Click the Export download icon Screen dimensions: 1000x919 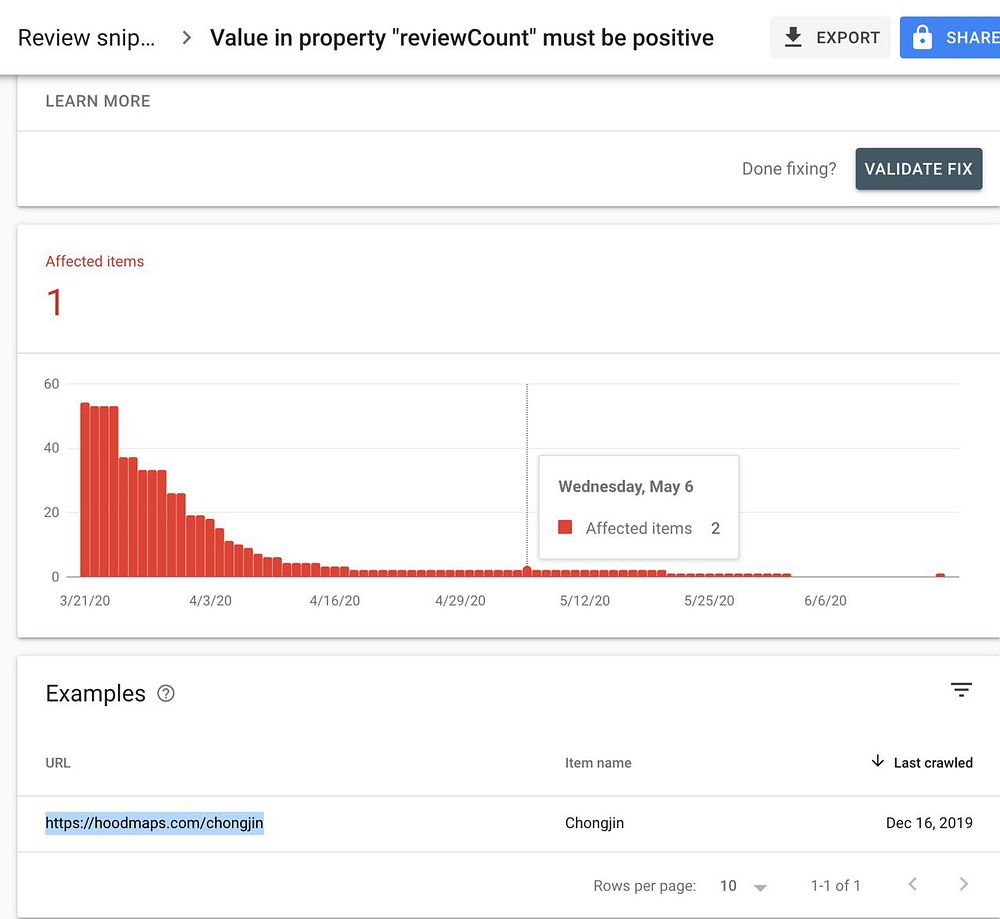(793, 38)
